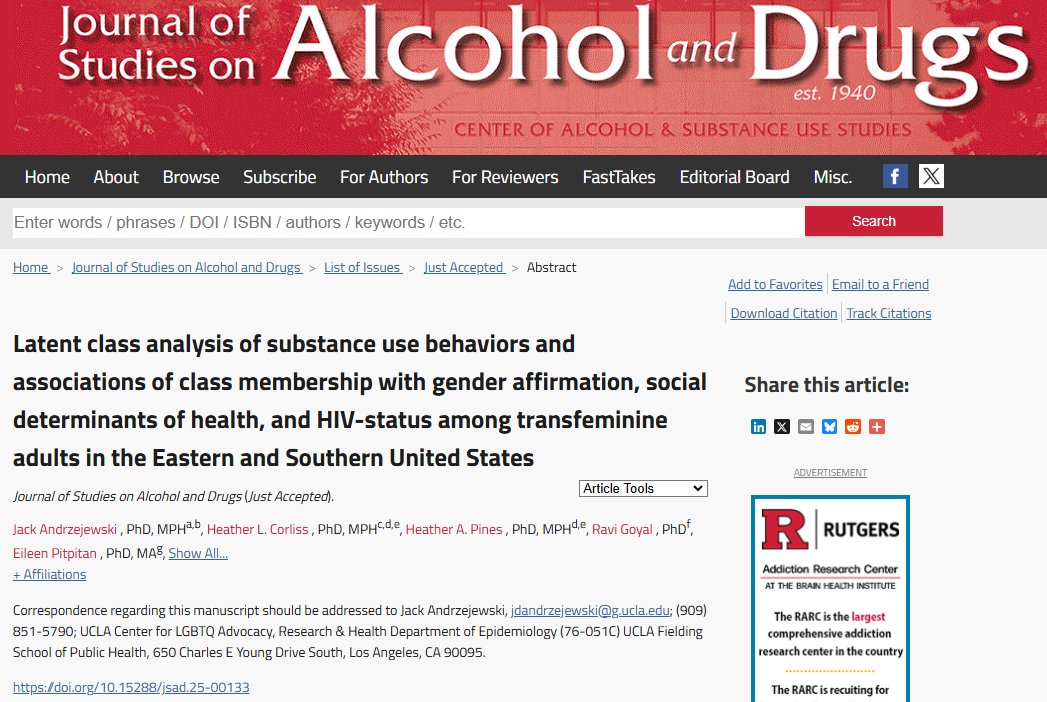This screenshot has height=702, width=1047.
Task: Open the For Authors menu
Action: [x=384, y=177]
